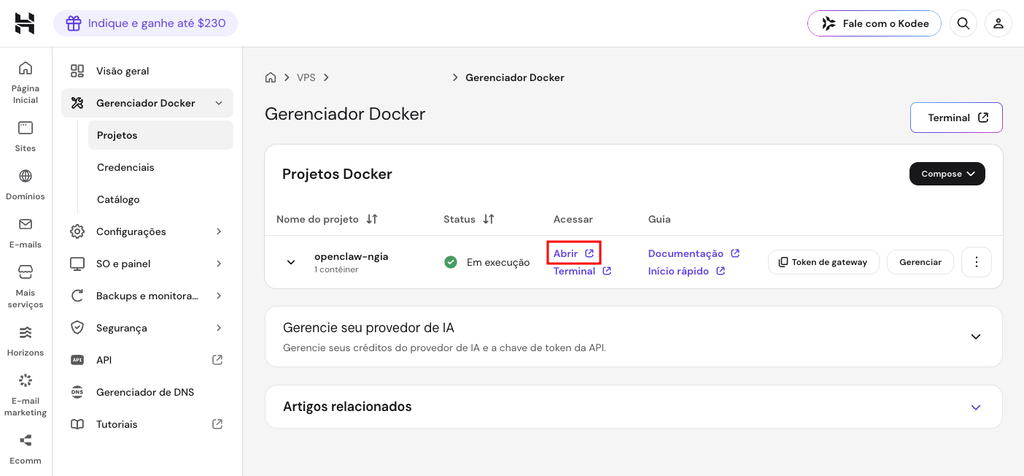Open the Documentação link
This screenshot has height=476, width=1024.
pyautogui.click(x=694, y=253)
